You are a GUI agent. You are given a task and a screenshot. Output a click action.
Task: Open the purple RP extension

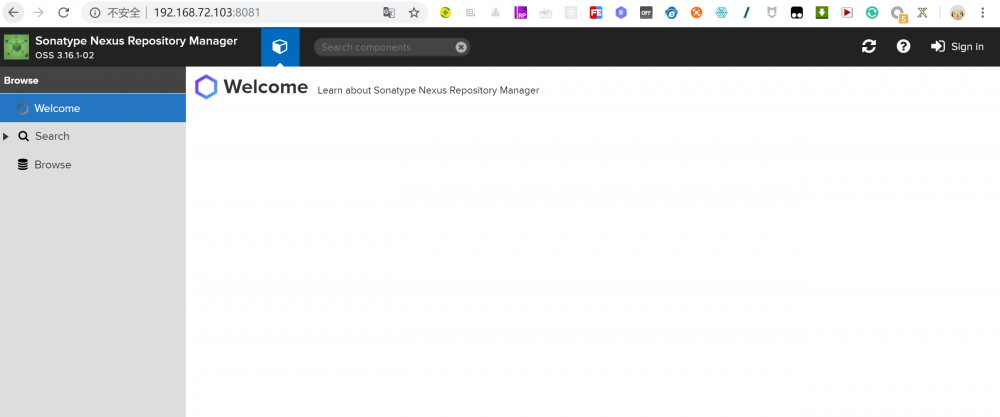tap(520, 12)
